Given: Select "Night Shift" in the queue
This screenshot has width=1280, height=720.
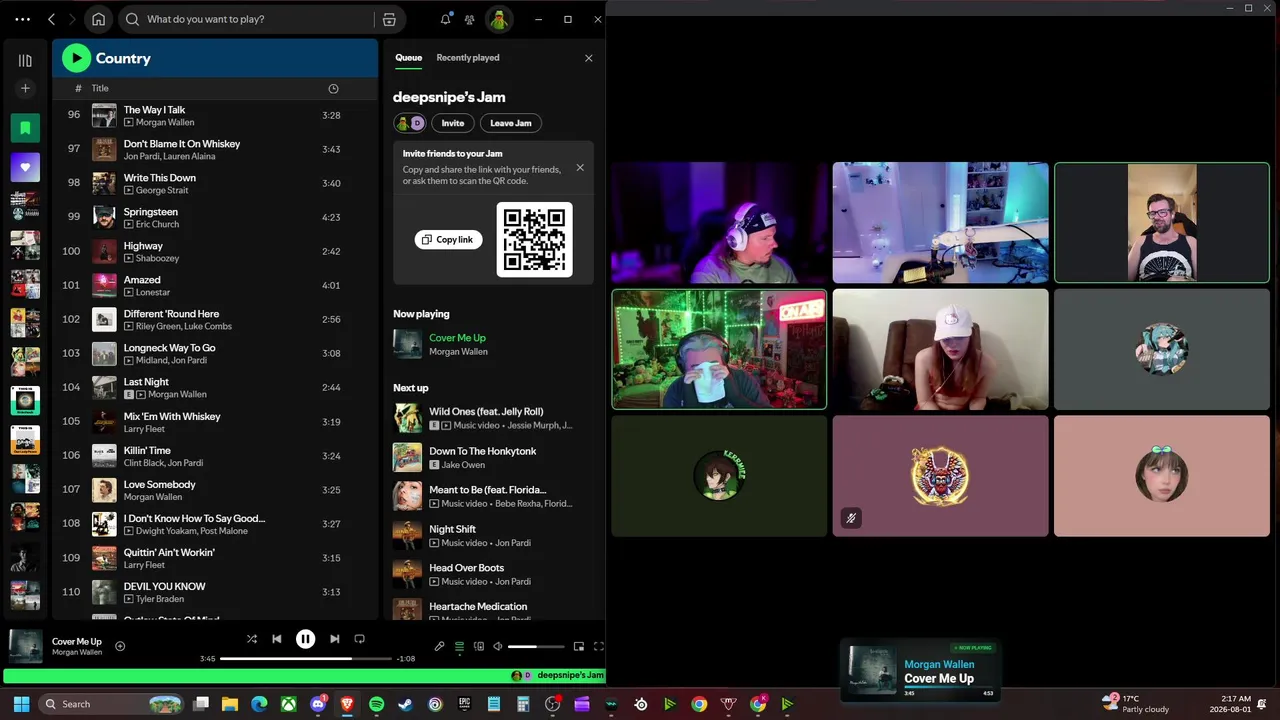Looking at the screenshot, I should [452, 529].
